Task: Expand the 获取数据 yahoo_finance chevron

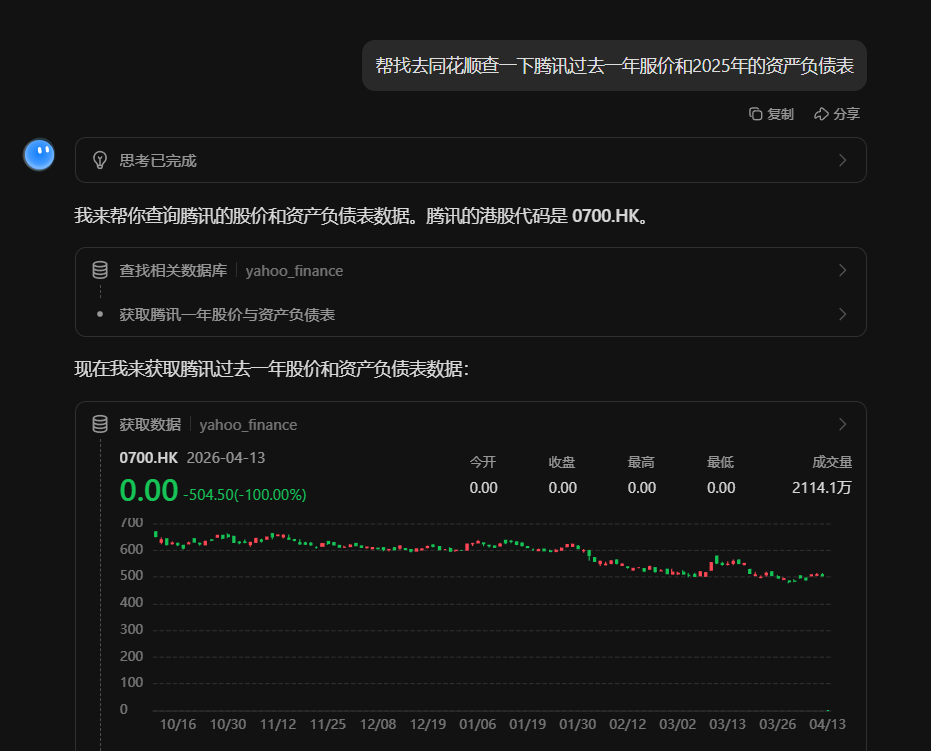Action: [x=843, y=424]
